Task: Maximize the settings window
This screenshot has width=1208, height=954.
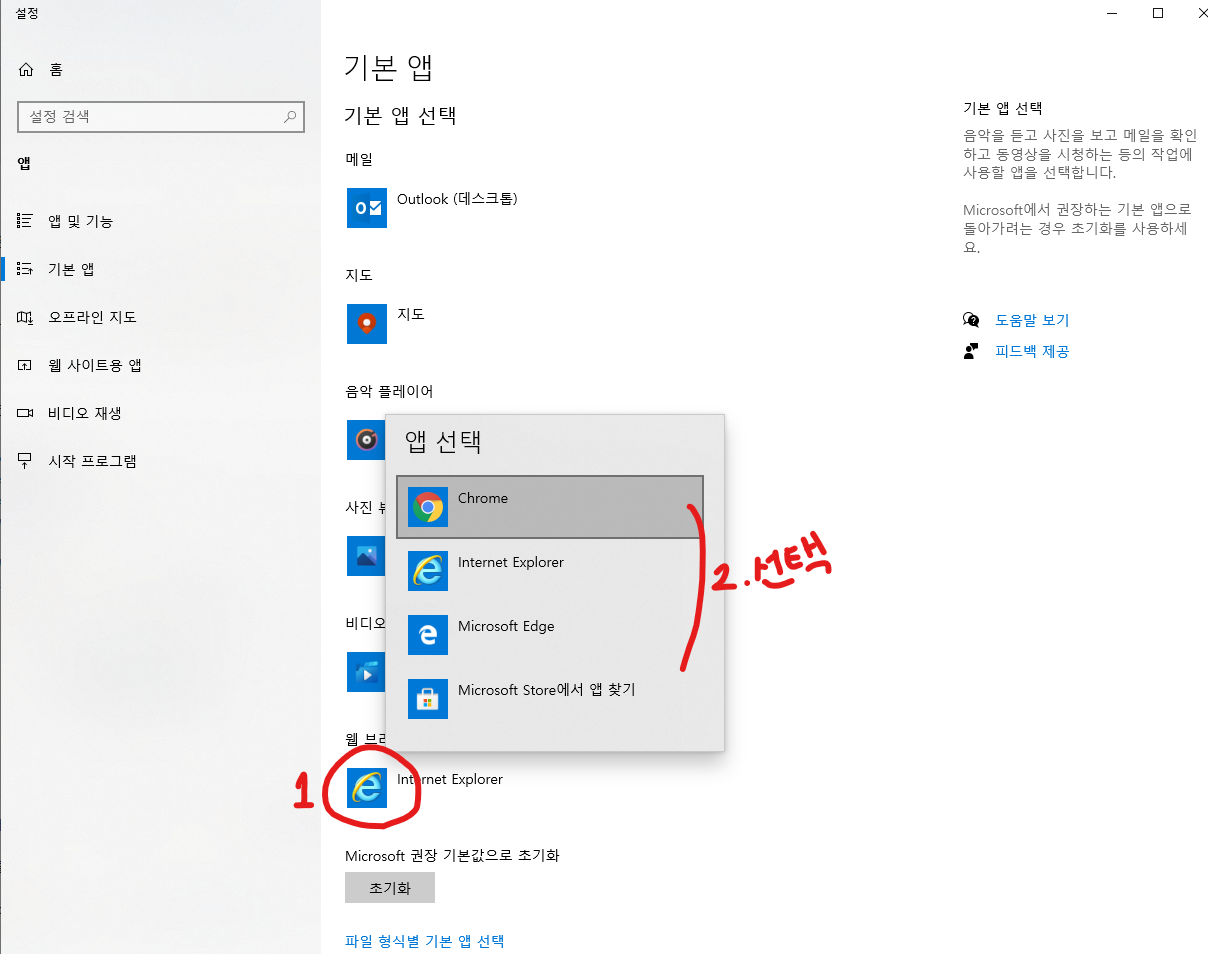Action: [1158, 14]
